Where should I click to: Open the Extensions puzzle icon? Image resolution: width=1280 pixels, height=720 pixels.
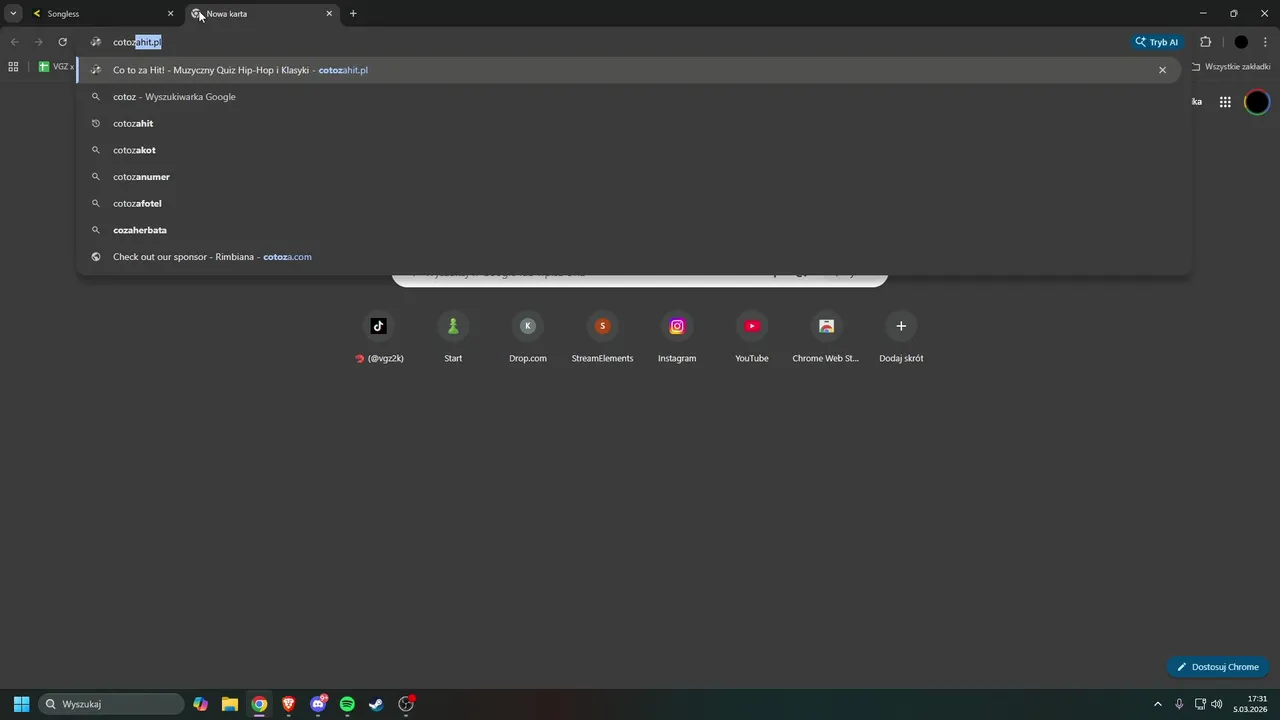pos(1205,42)
